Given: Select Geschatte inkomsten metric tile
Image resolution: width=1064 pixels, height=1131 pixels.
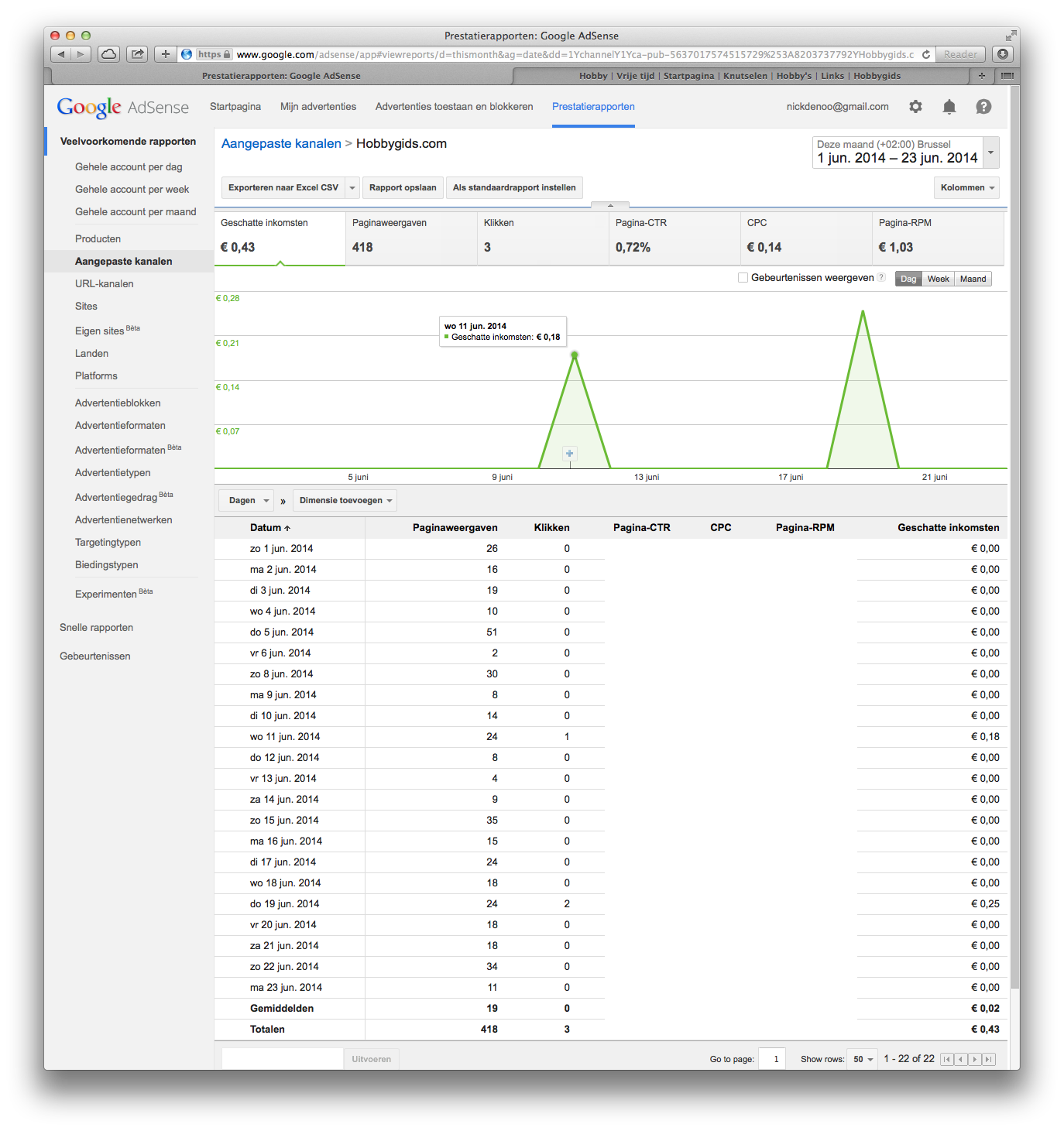Looking at the screenshot, I should coord(280,238).
